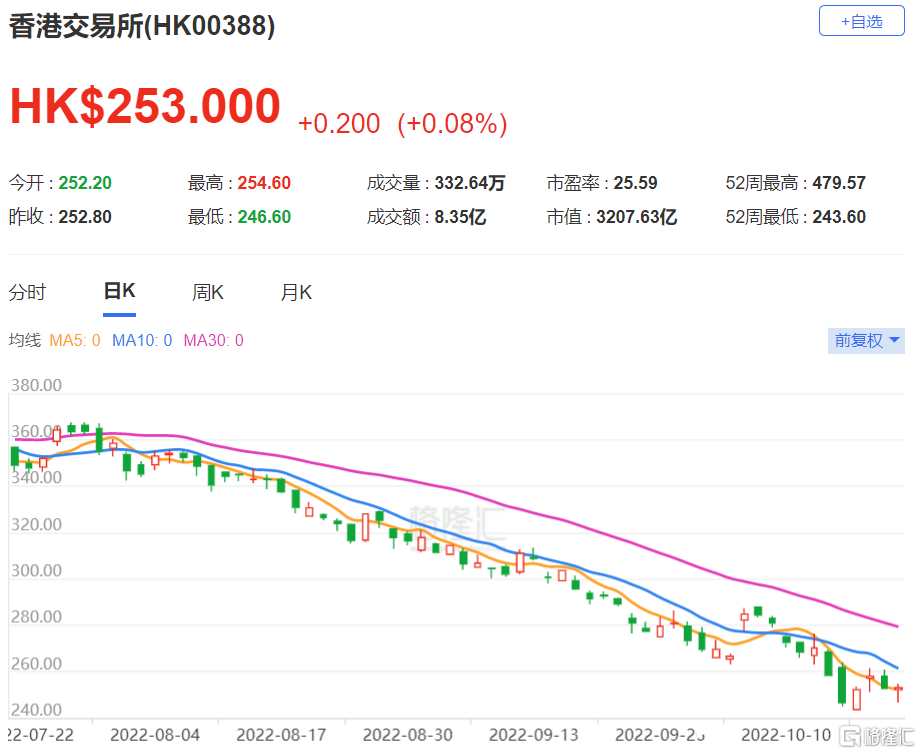Screen dimensions: 921x754
Task: Click the 240.00 price axis label
Action: [36, 711]
